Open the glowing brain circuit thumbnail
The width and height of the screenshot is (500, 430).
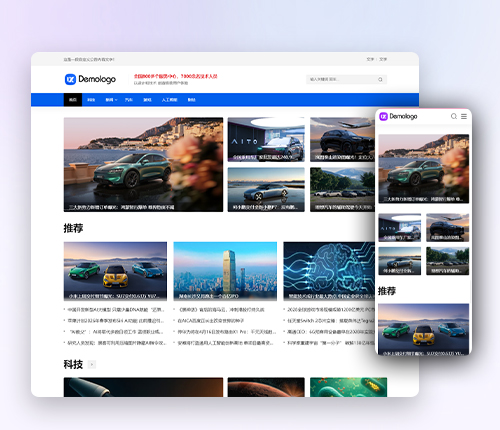tap(329, 271)
